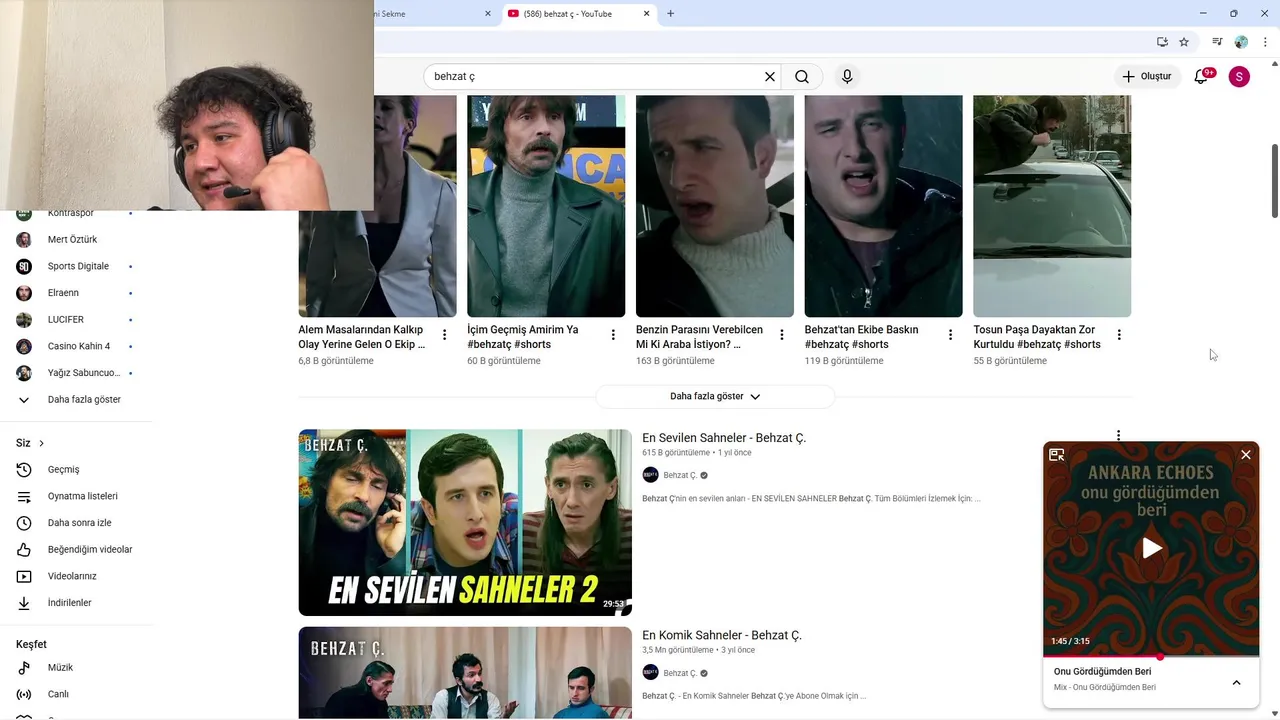Screen dimensions: 1280x720
Task: Open the notifications bell
Action: tap(1202, 76)
